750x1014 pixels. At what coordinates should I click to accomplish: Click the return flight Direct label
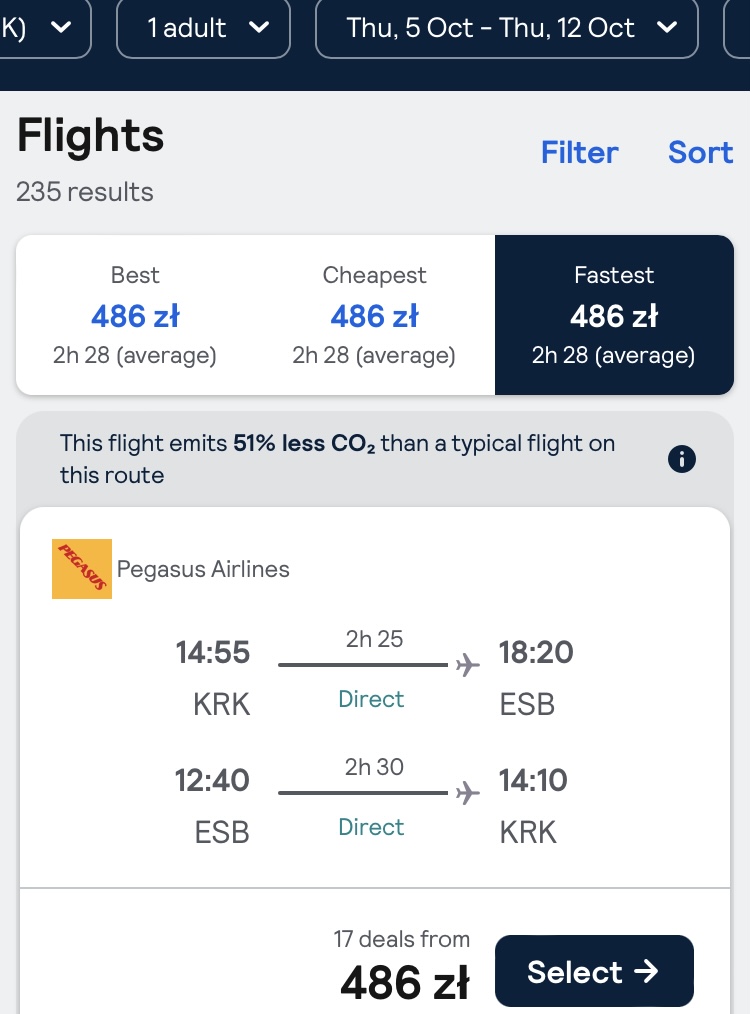click(x=371, y=827)
